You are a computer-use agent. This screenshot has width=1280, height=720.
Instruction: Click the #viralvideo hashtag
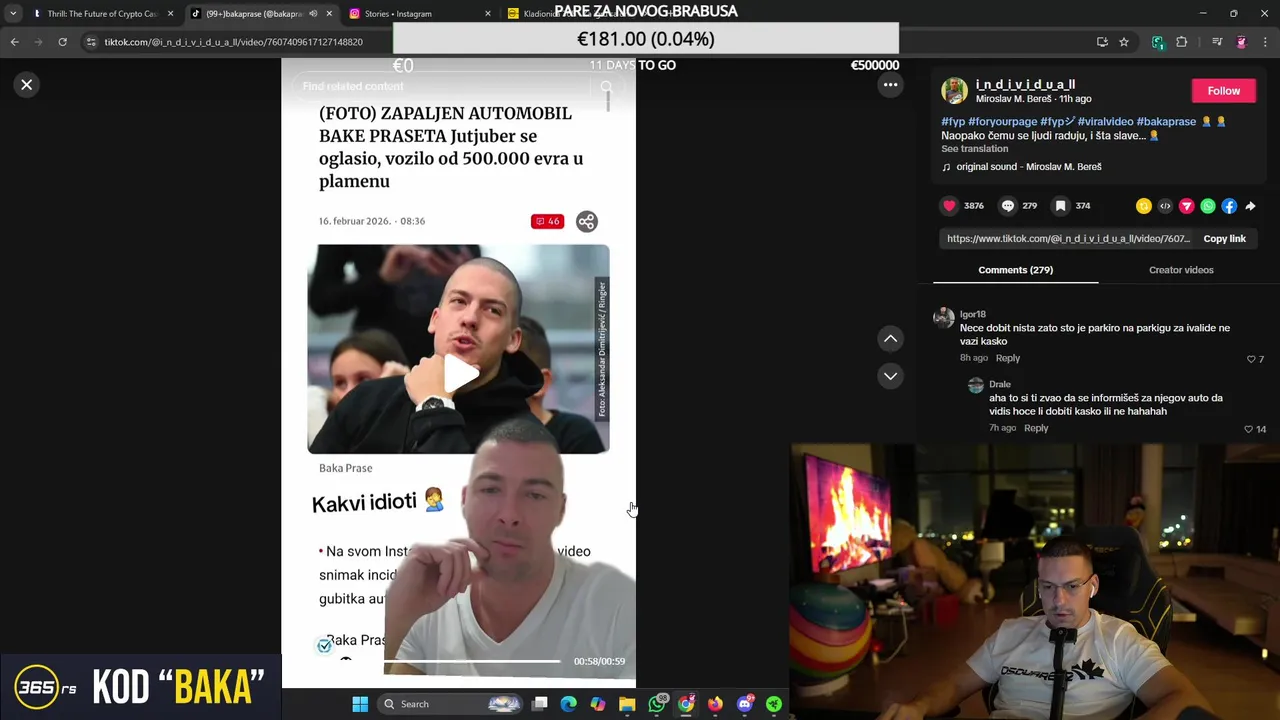(x=1105, y=122)
